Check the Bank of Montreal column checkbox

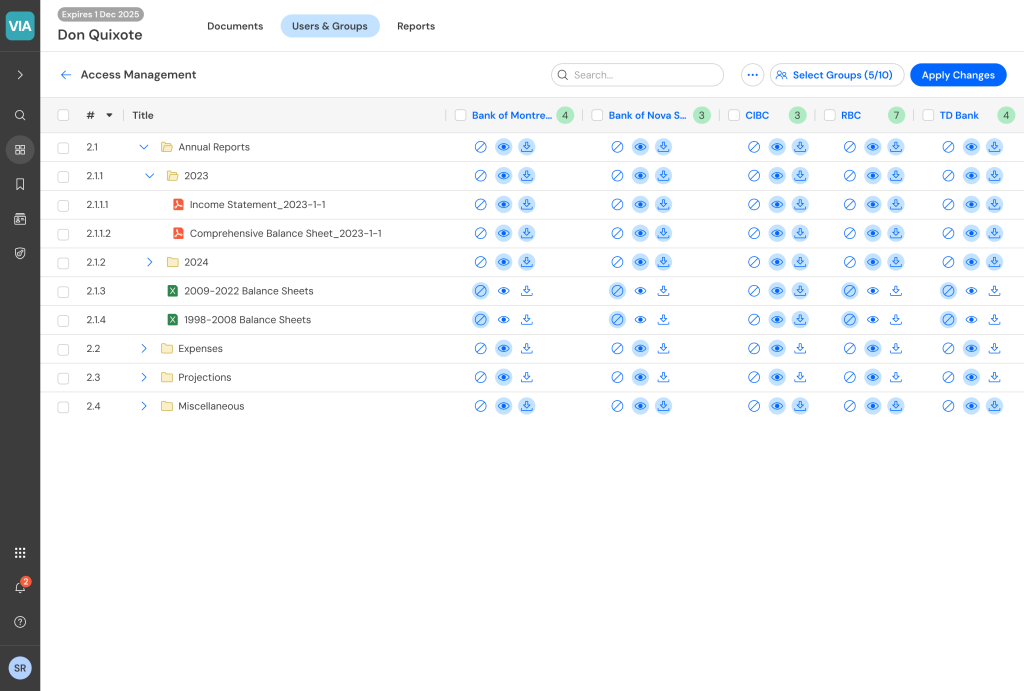(460, 116)
